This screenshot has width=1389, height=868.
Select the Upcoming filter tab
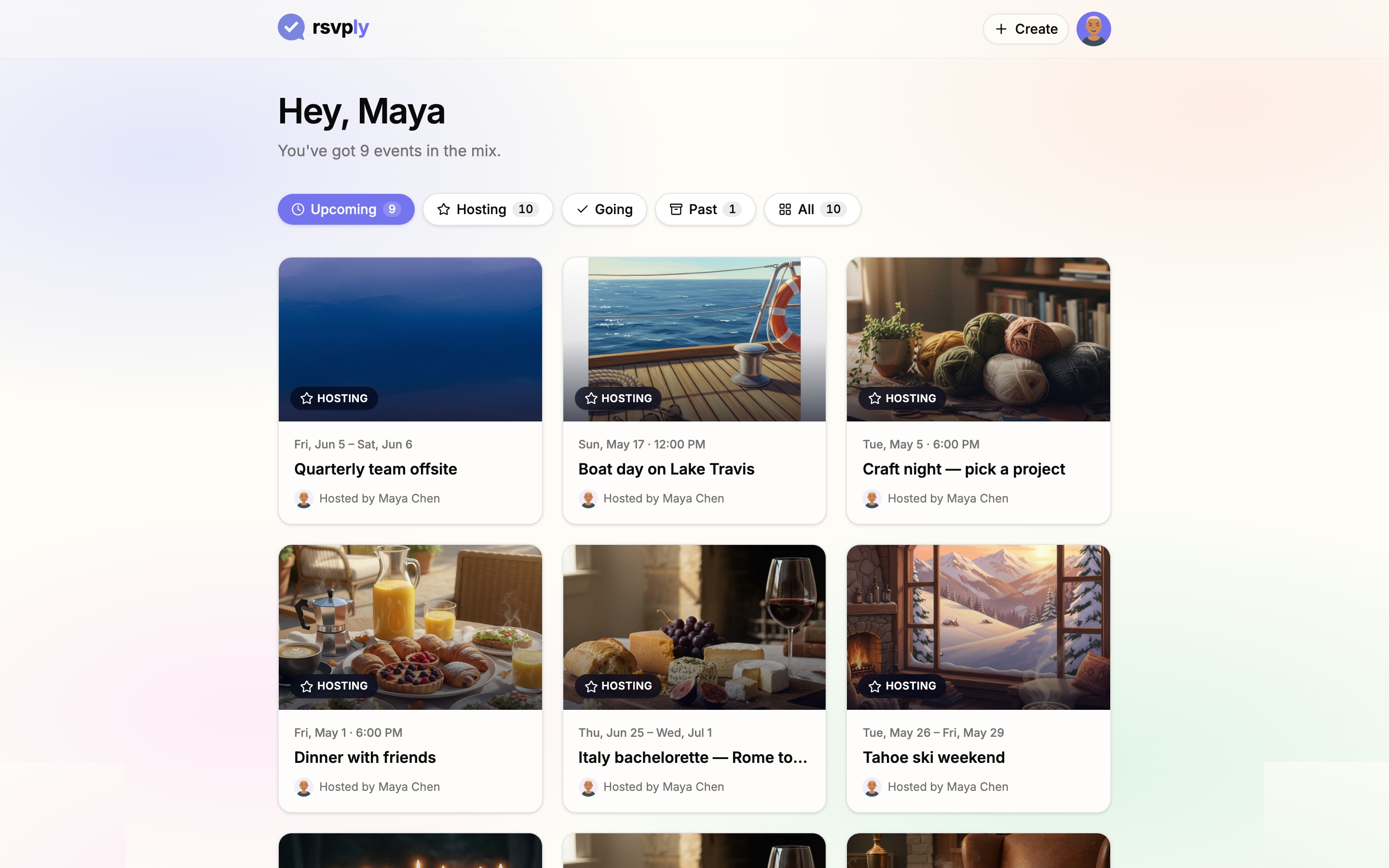[x=345, y=209]
